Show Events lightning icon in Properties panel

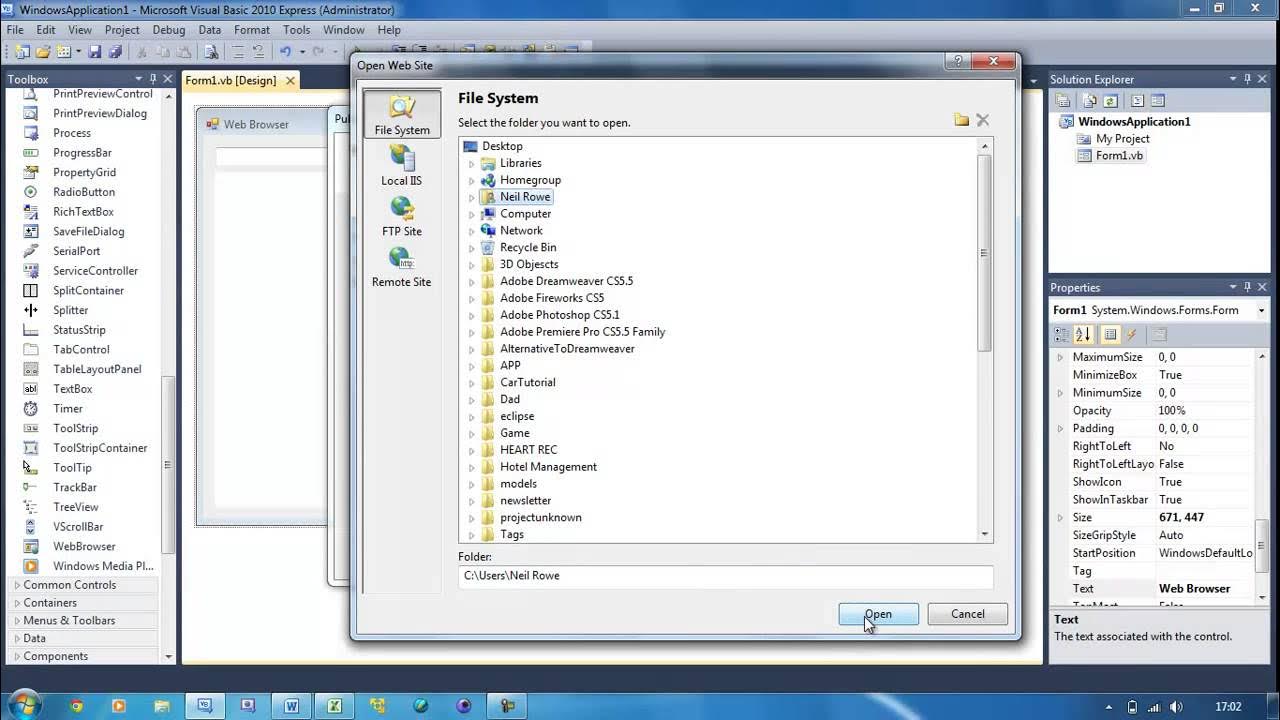(x=1132, y=335)
